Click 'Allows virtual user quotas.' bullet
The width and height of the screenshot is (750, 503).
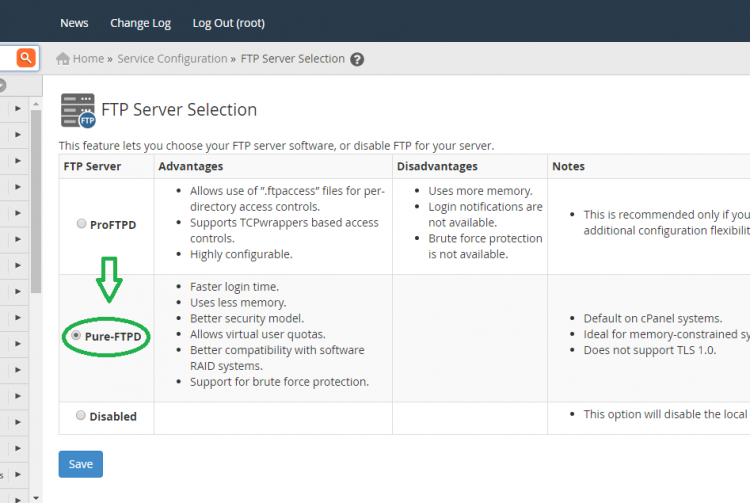click(257, 334)
